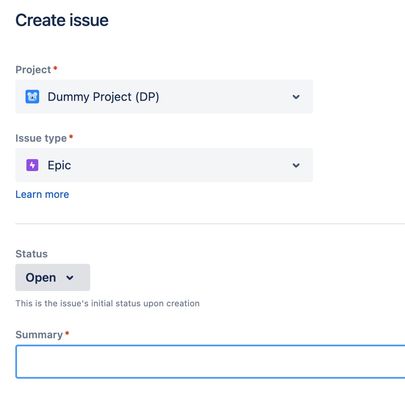Focus the Summary text field
The image size is (405, 394).
click(x=210, y=362)
